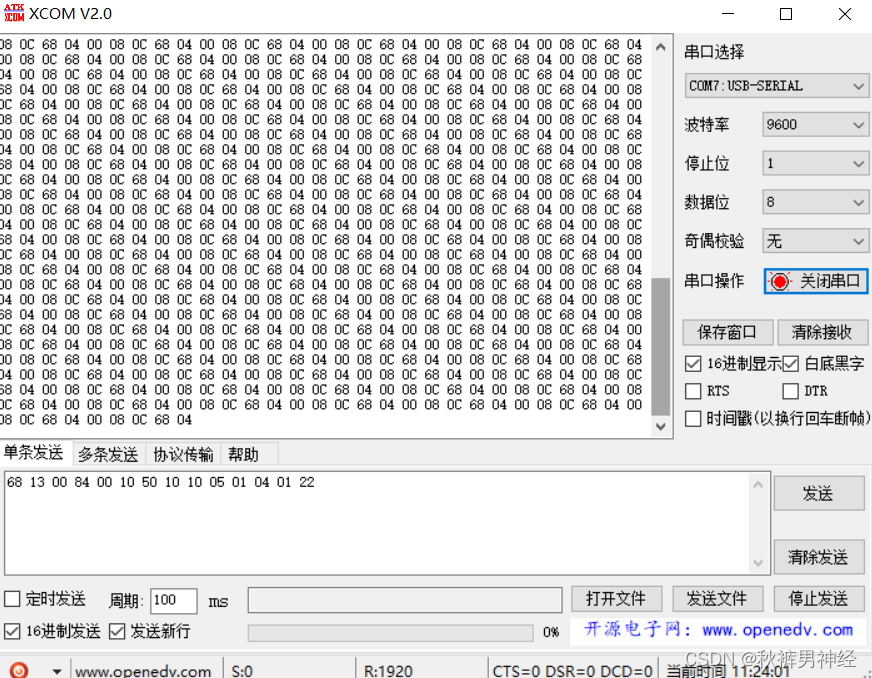Click the status indicator icon in bottom-left corner
872x678 pixels.
(19, 668)
